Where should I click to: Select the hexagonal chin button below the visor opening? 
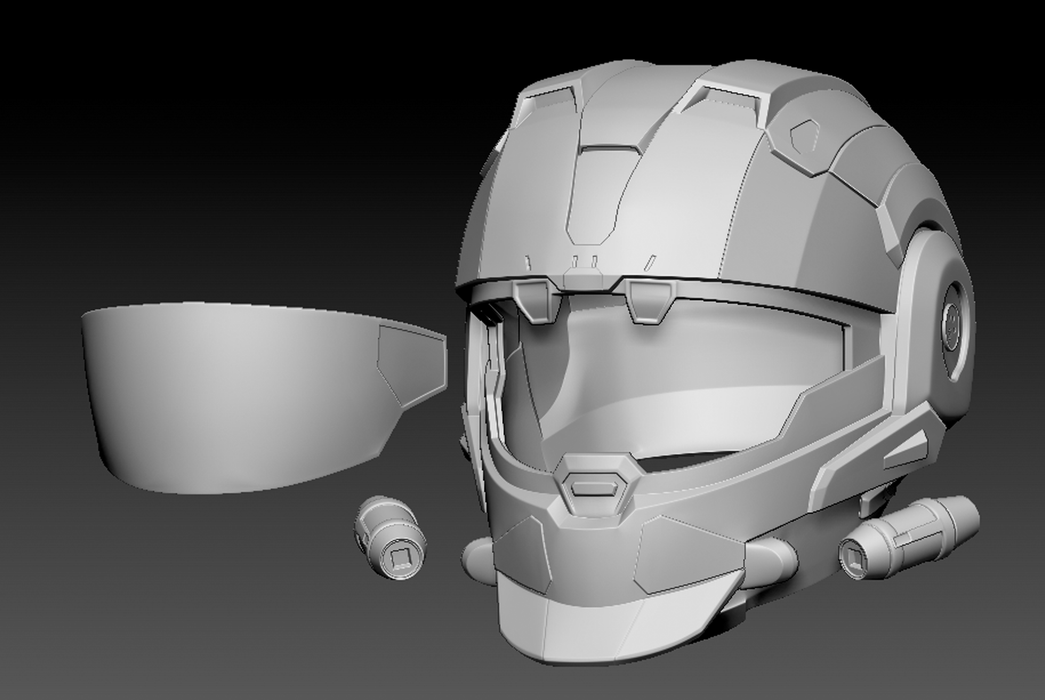click(x=596, y=486)
